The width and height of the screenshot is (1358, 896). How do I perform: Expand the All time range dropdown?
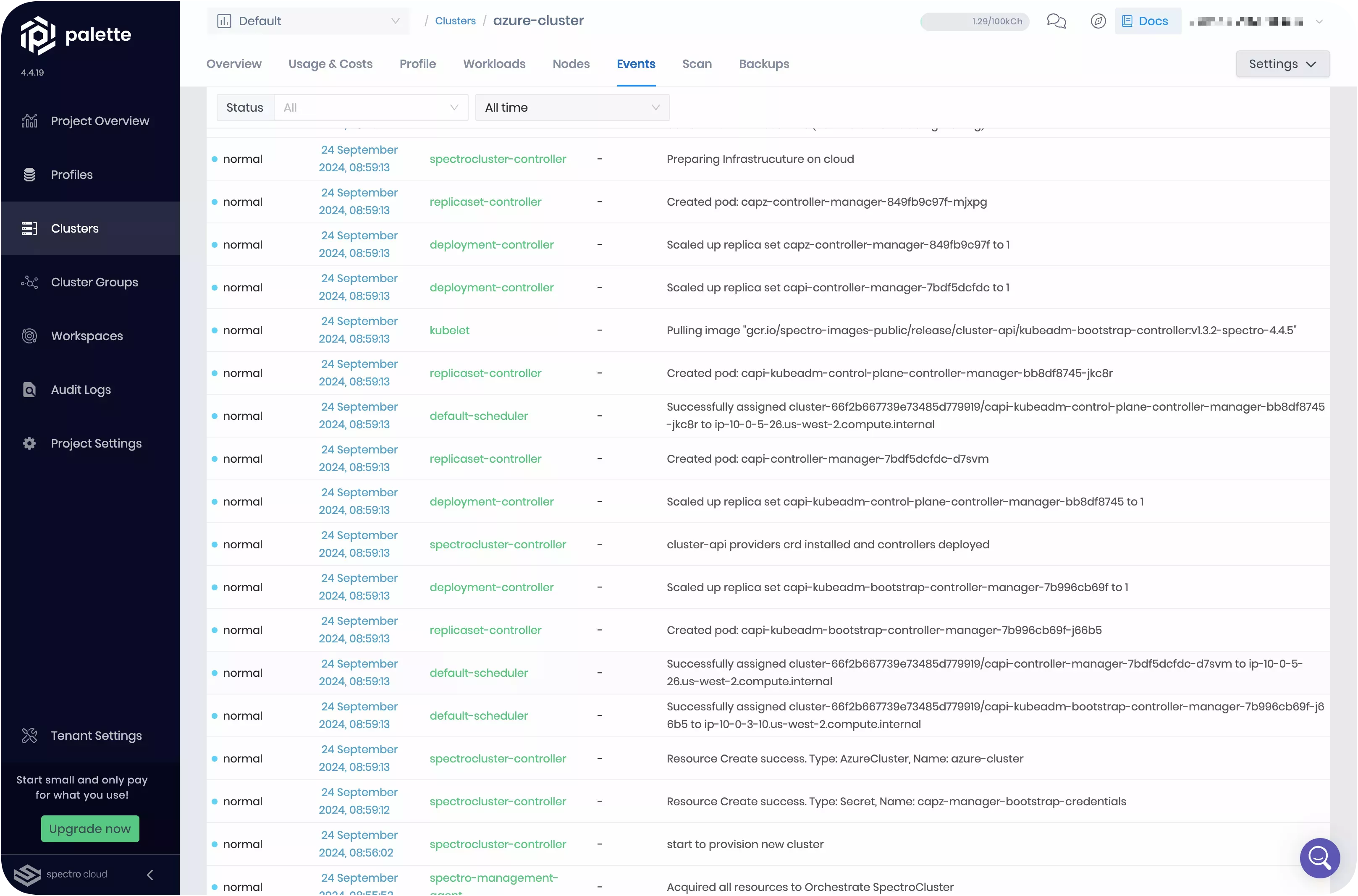572,107
